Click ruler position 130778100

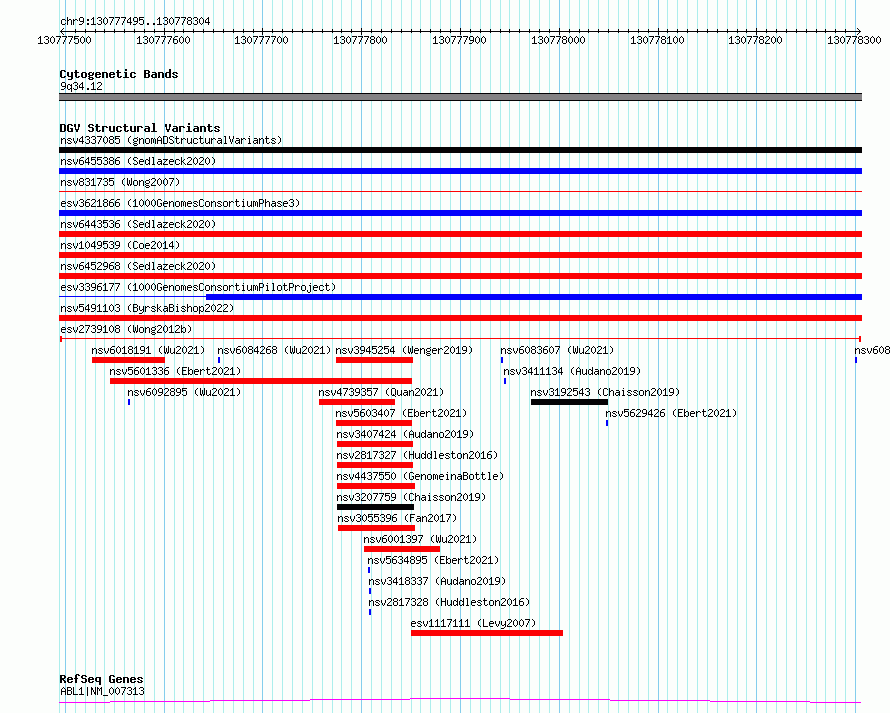pos(657,40)
